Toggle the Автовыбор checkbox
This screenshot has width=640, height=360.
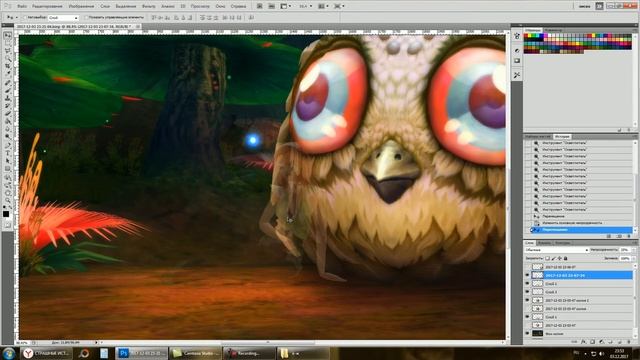25,18
